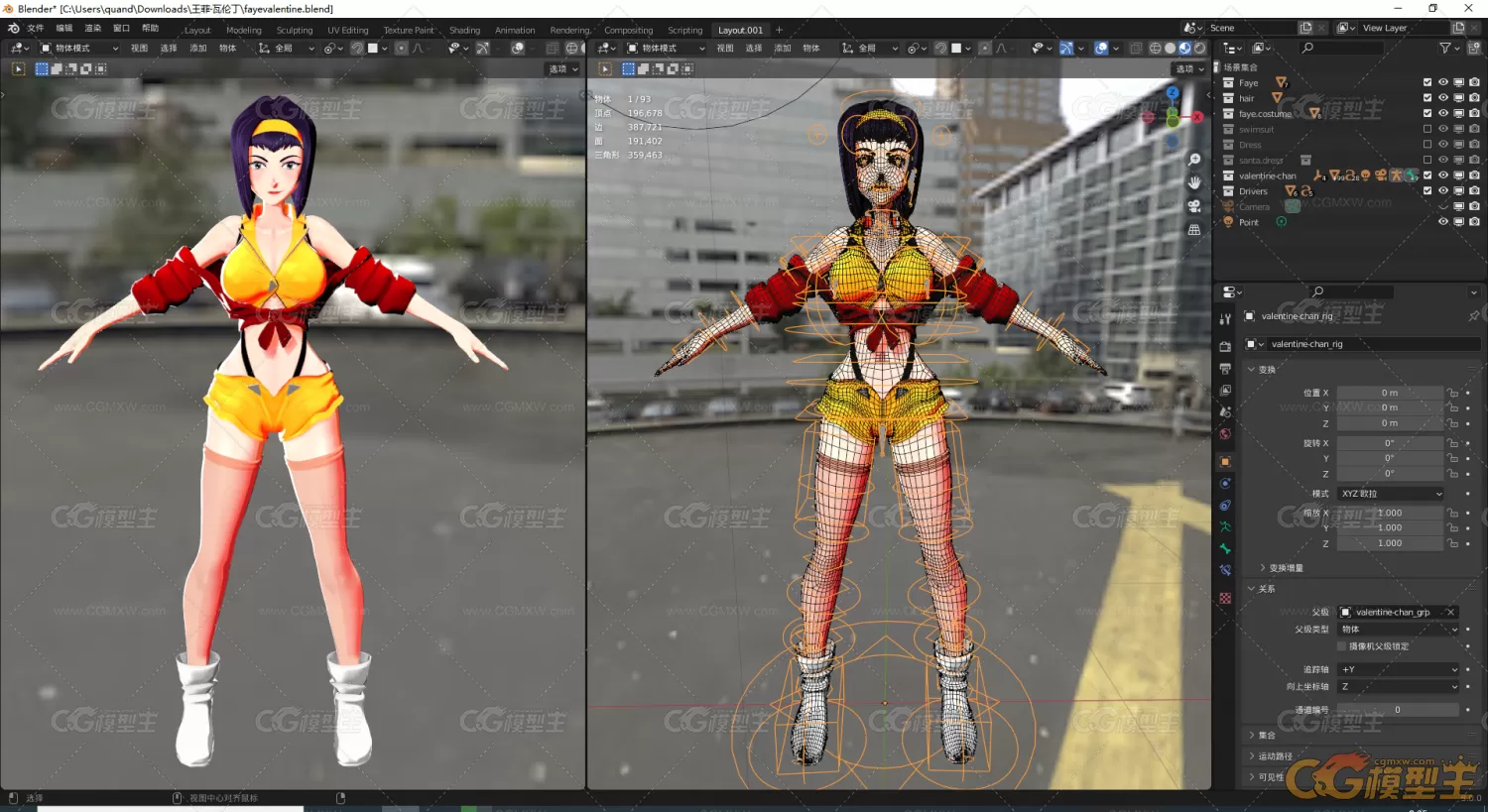The image size is (1488, 812).
Task: Open the Tool properties tab icon
Action: [x=1225, y=318]
